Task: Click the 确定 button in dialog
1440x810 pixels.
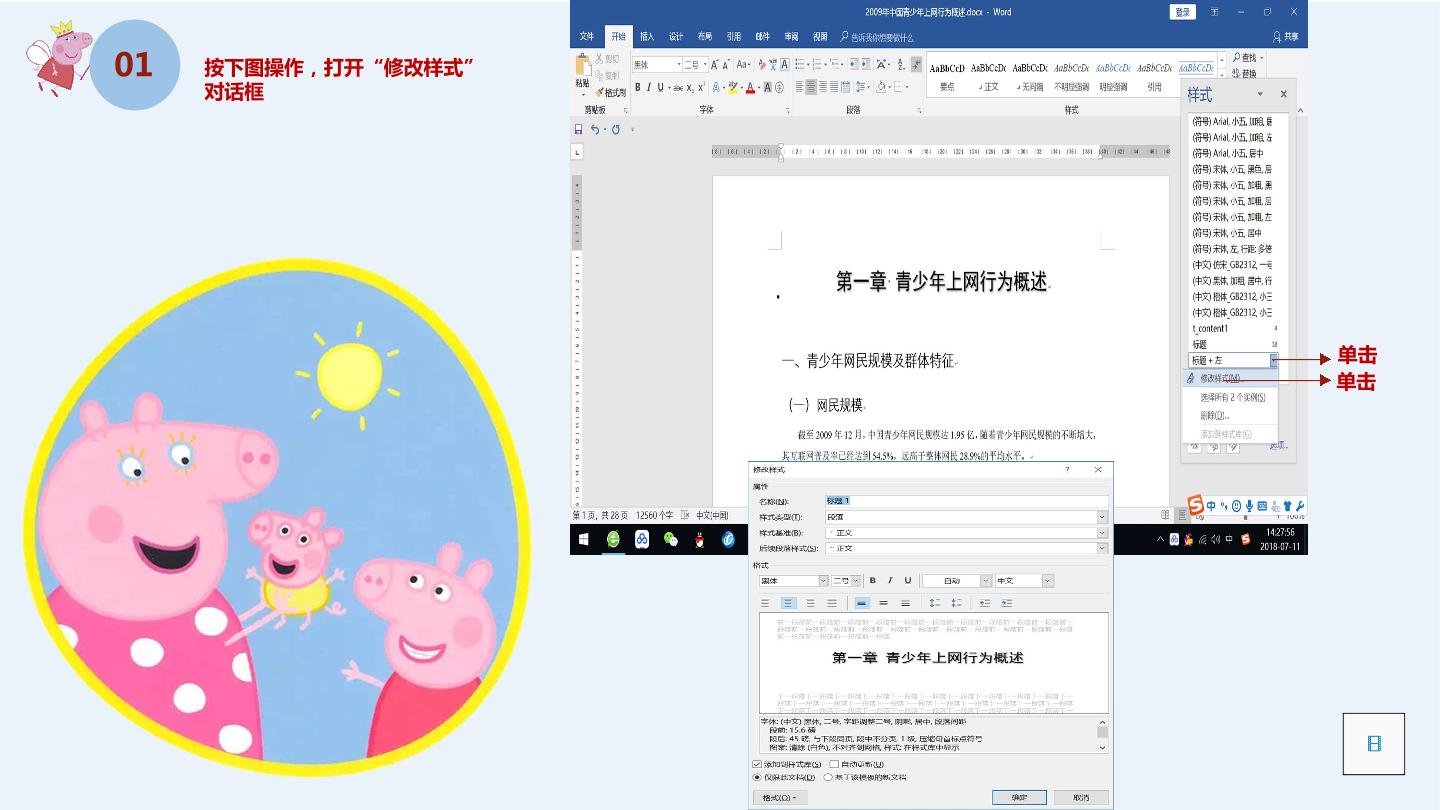Action: pyautogui.click(x=1019, y=797)
